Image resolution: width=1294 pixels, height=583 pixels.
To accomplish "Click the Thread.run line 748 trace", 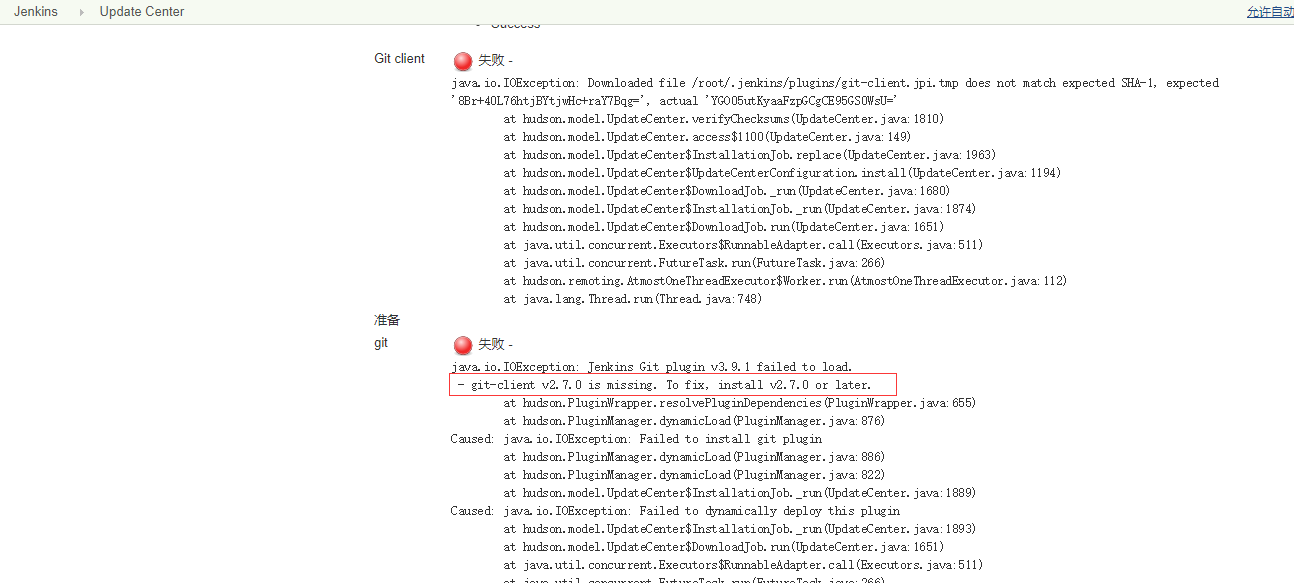I will 633,299.
